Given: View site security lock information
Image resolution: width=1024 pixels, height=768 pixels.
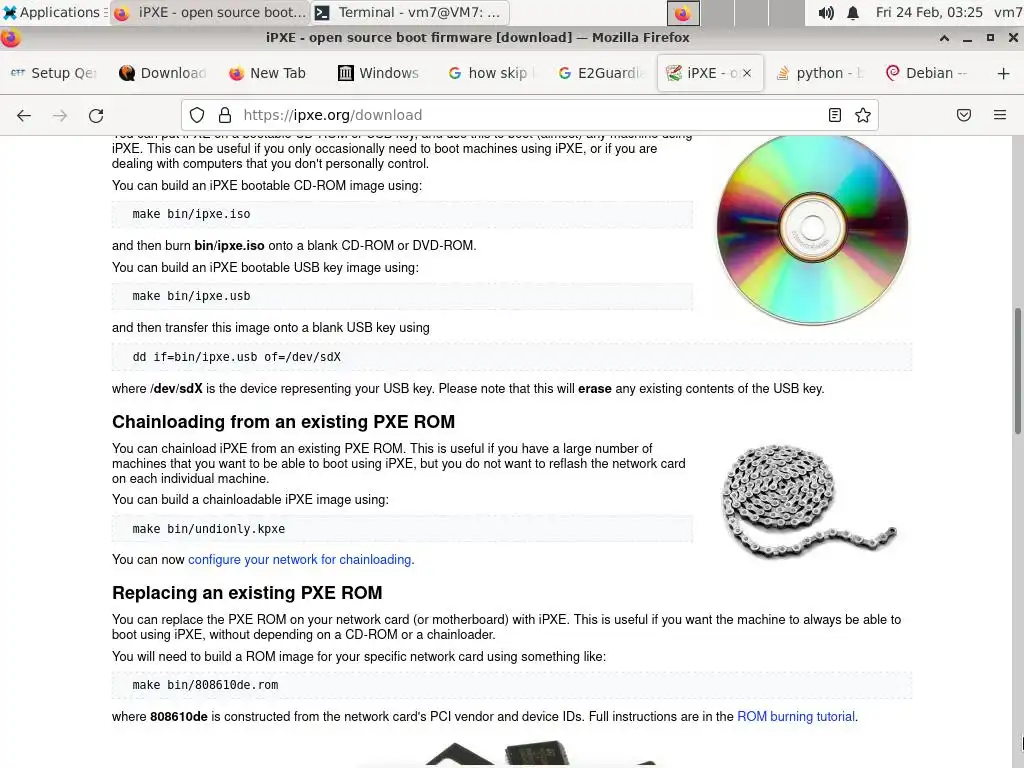Looking at the screenshot, I should pos(225,116).
